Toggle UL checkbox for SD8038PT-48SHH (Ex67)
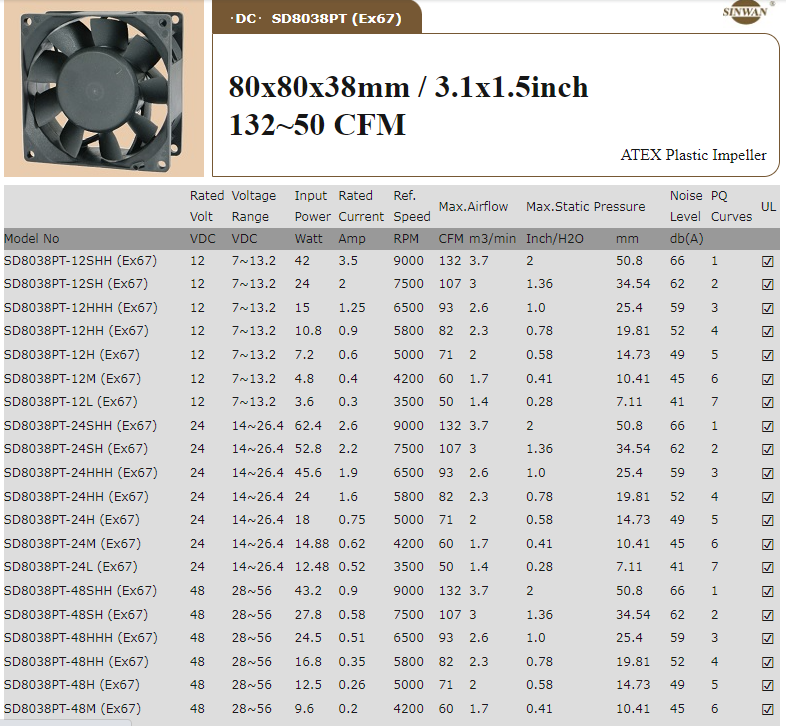 [767, 591]
